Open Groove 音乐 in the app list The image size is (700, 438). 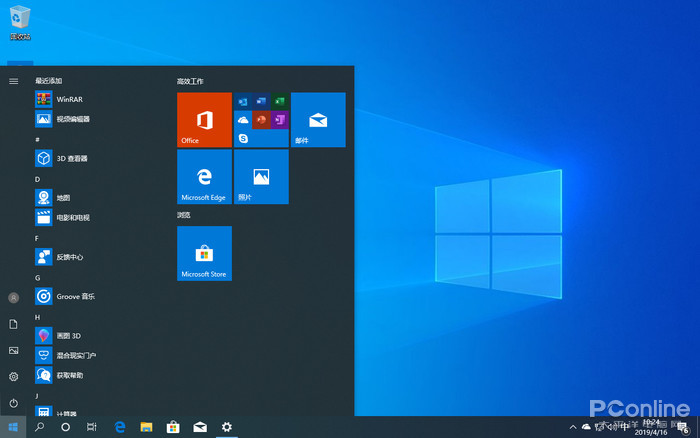75,296
